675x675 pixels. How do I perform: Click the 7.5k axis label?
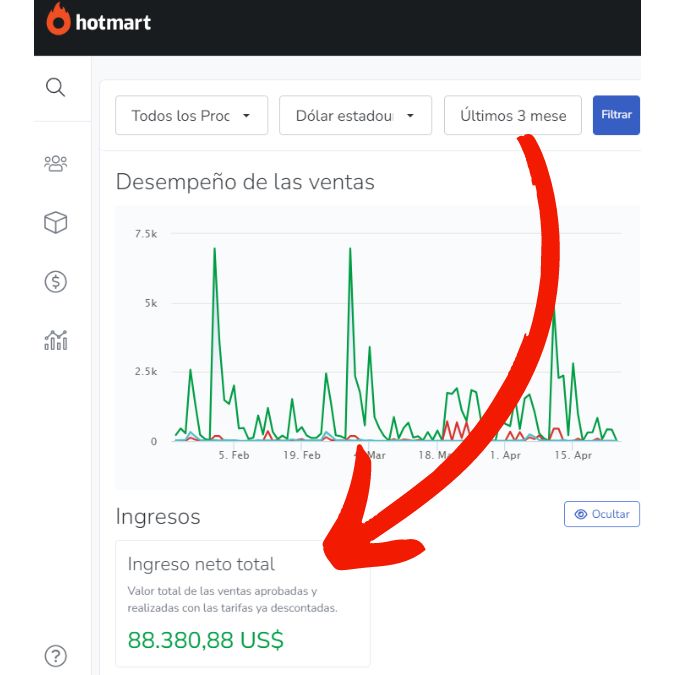tap(146, 234)
